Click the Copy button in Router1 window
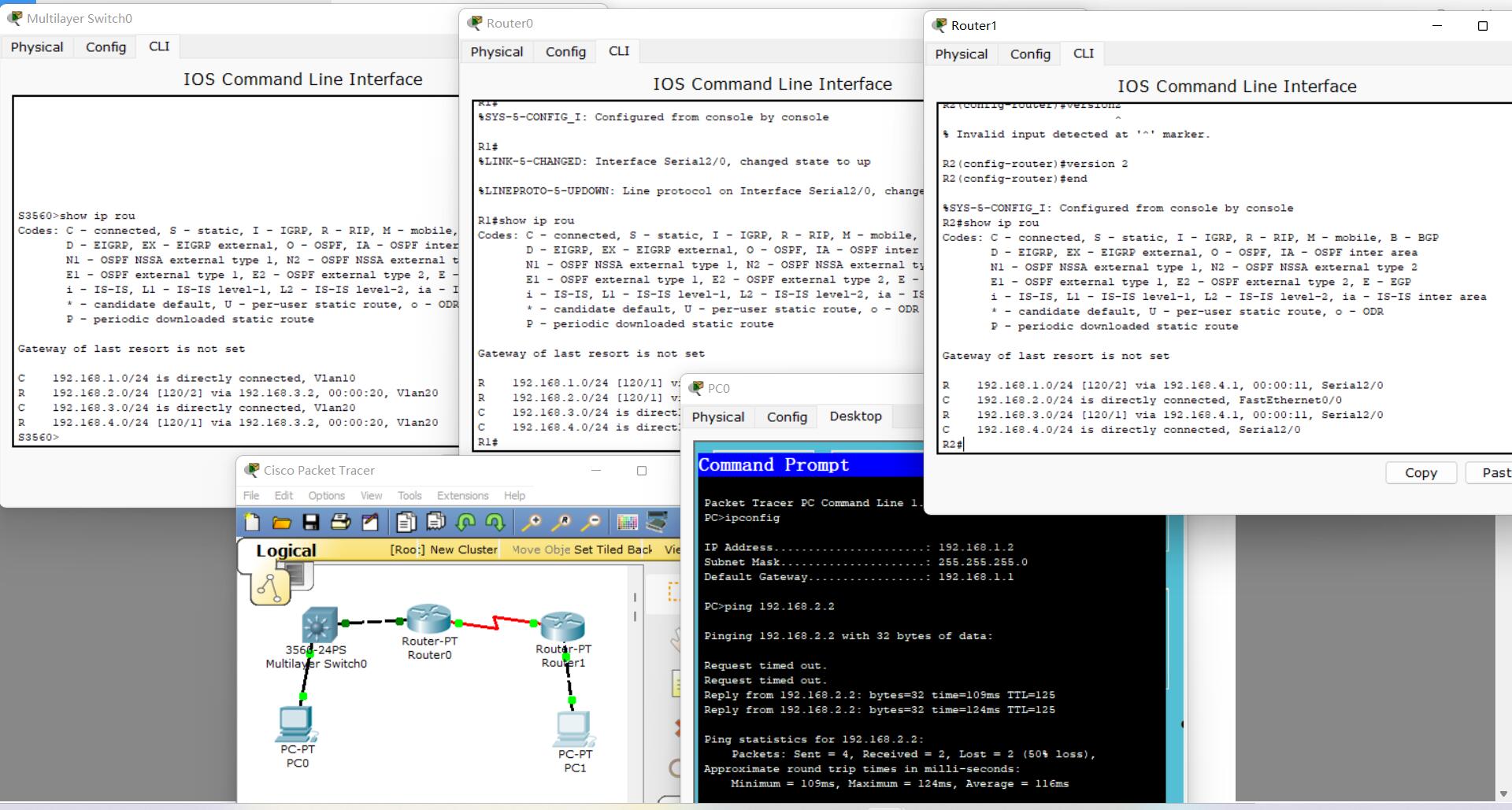Screen dimensions: 1512x810 coord(1421,473)
